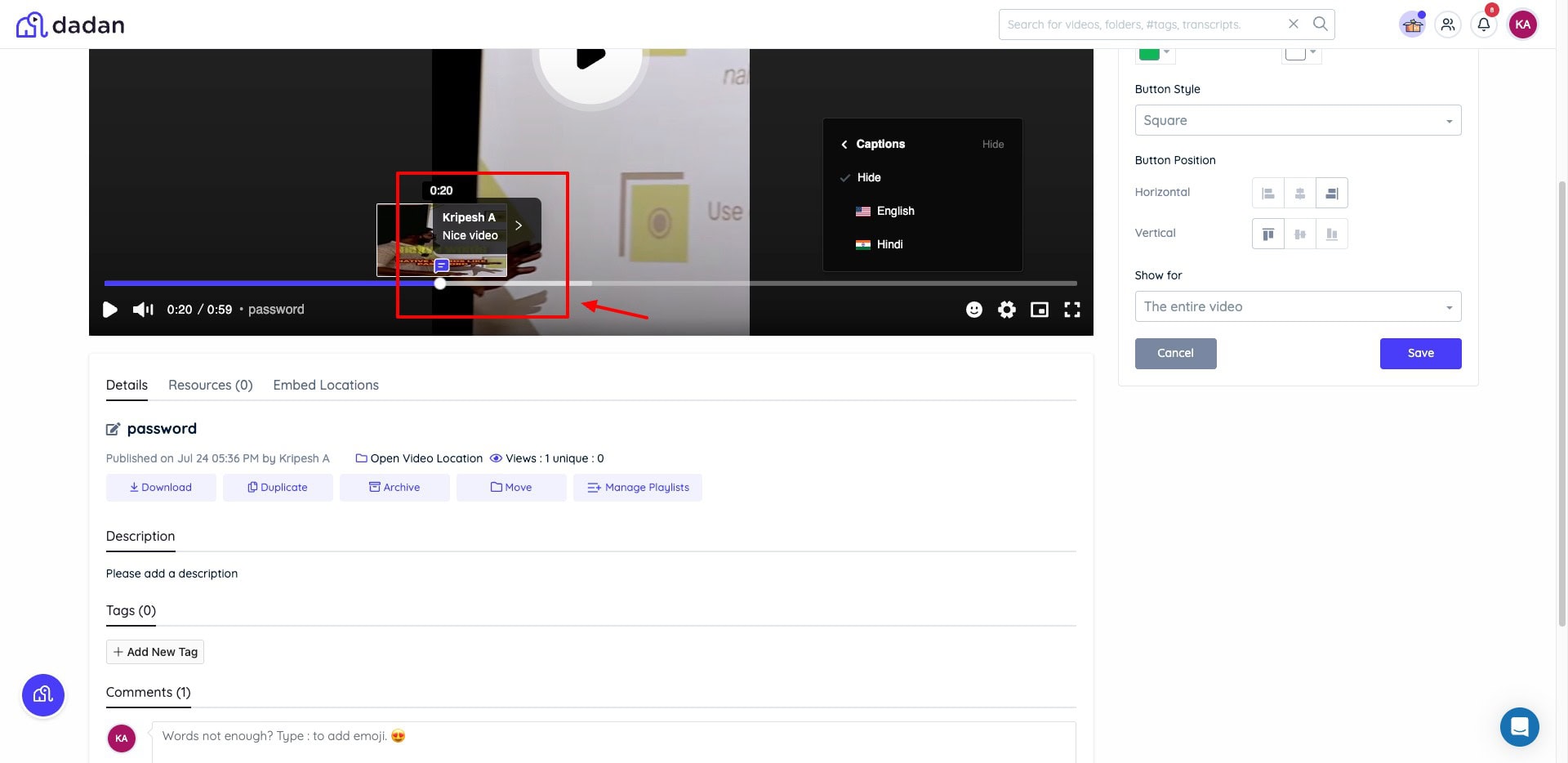Open notifications bell
The image size is (1568, 763).
pyautogui.click(x=1483, y=25)
